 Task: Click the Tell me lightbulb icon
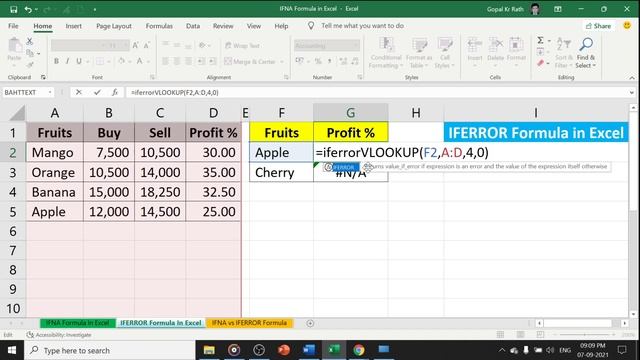pyautogui.click(x=311, y=26)
